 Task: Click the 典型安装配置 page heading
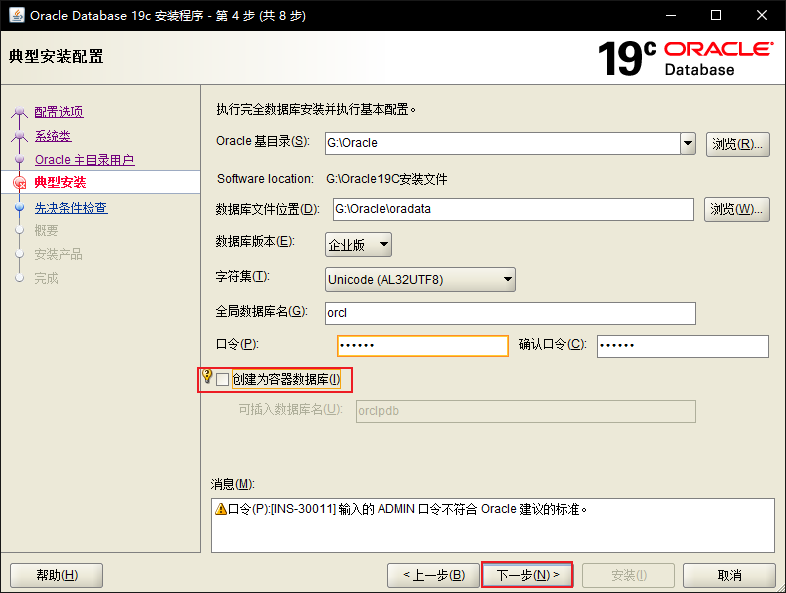[56, 56]
